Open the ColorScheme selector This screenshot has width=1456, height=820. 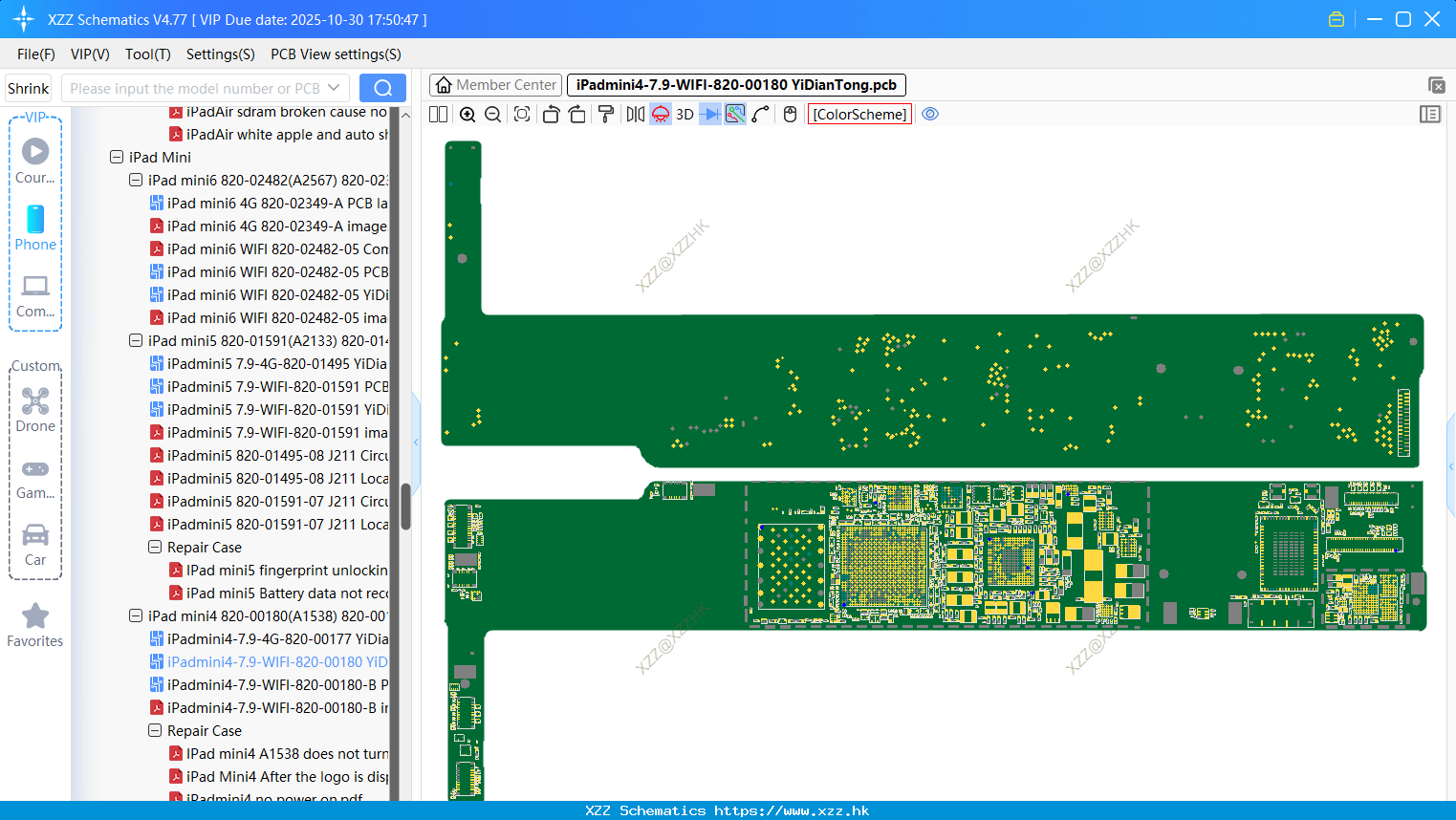[859, 115]
